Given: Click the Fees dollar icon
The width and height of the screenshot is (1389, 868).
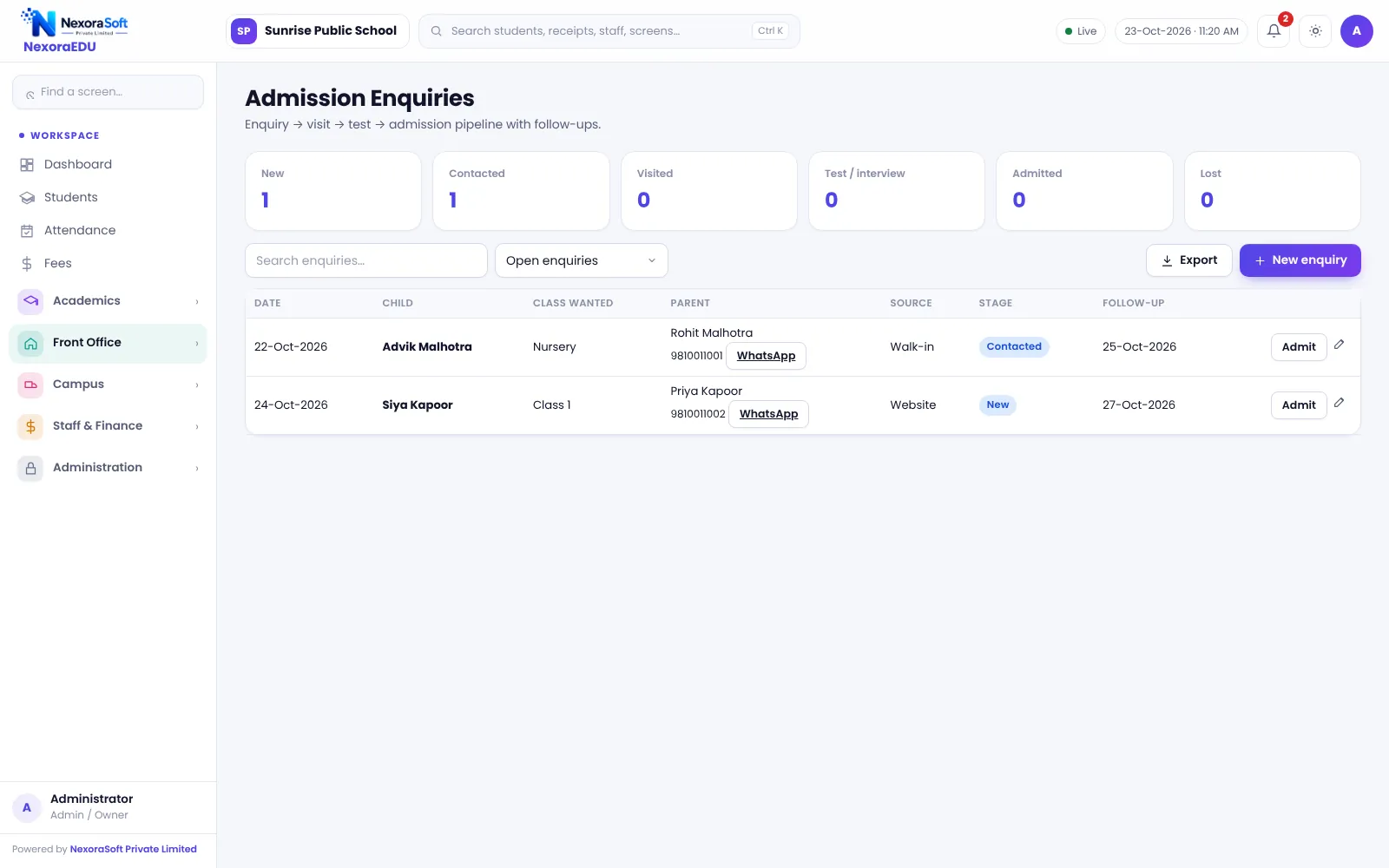Looking at the screenshot, I should coord(27,264).
